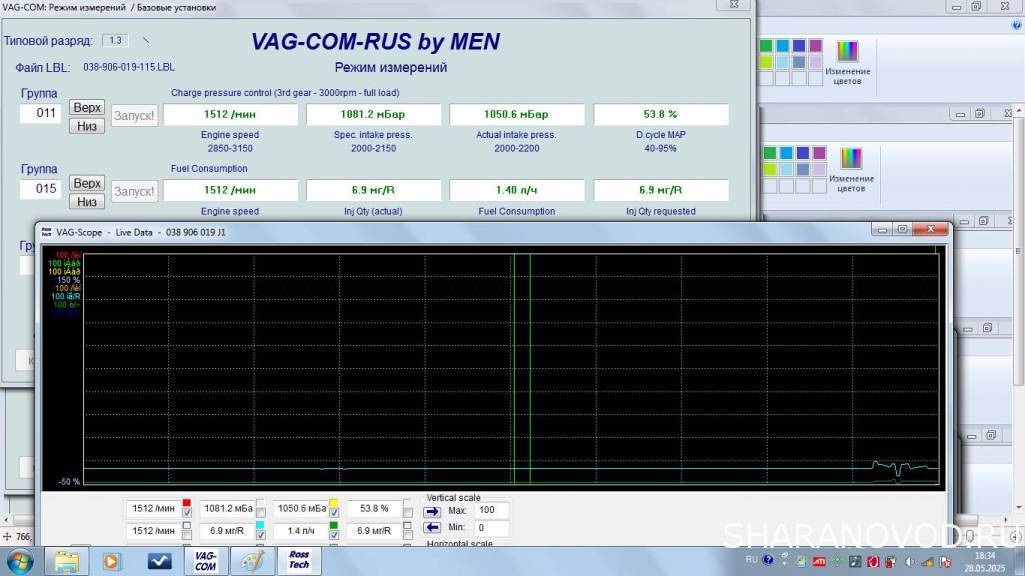Open the Paint app in taskbar

point(250,561)
